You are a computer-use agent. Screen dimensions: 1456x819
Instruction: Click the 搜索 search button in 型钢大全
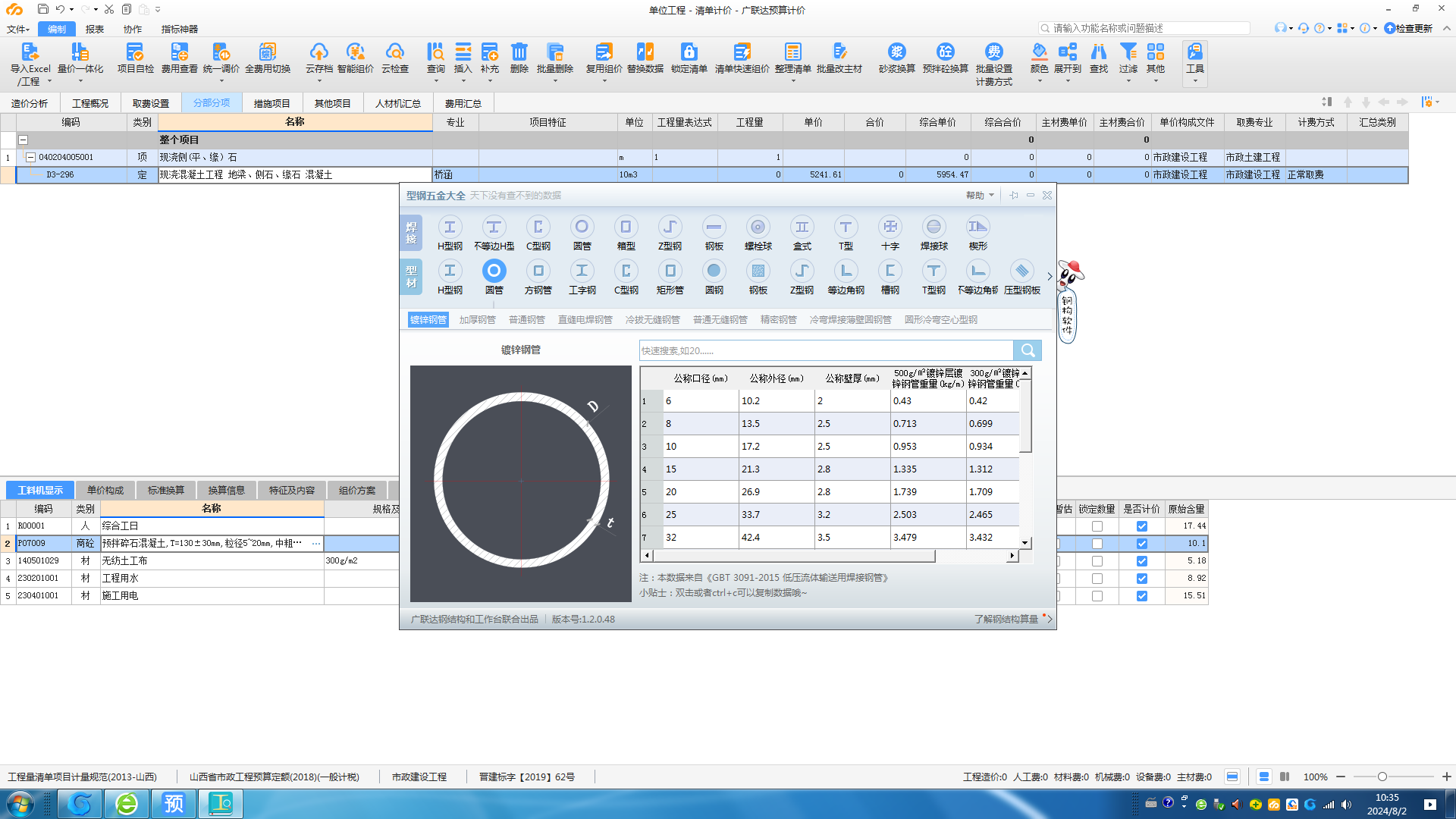coord(1028,349)
